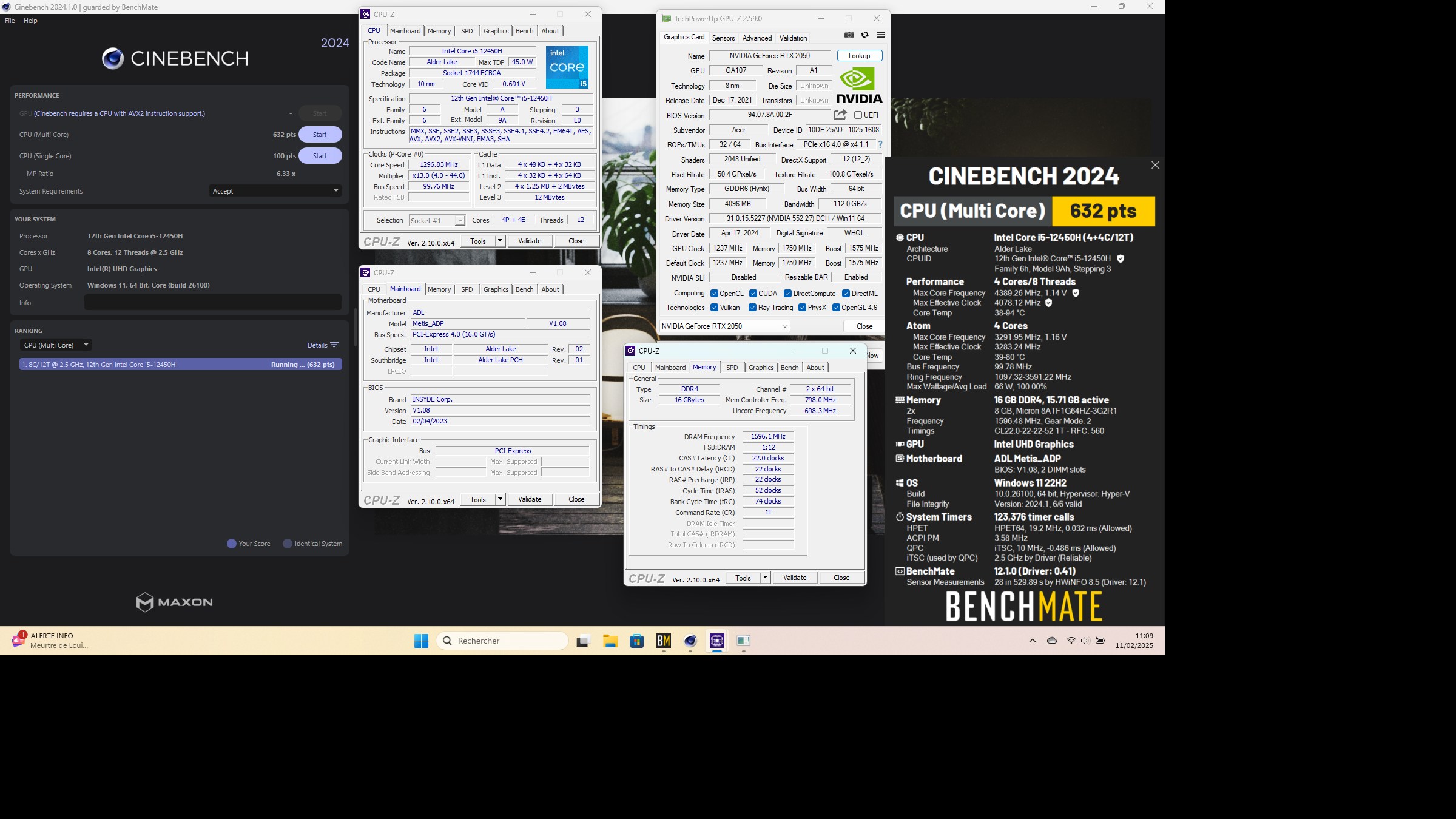Click the BenchMate BM taskbar icon
Image resolution: width=1456 pixels, height=819 pixels.
[664, 641]
